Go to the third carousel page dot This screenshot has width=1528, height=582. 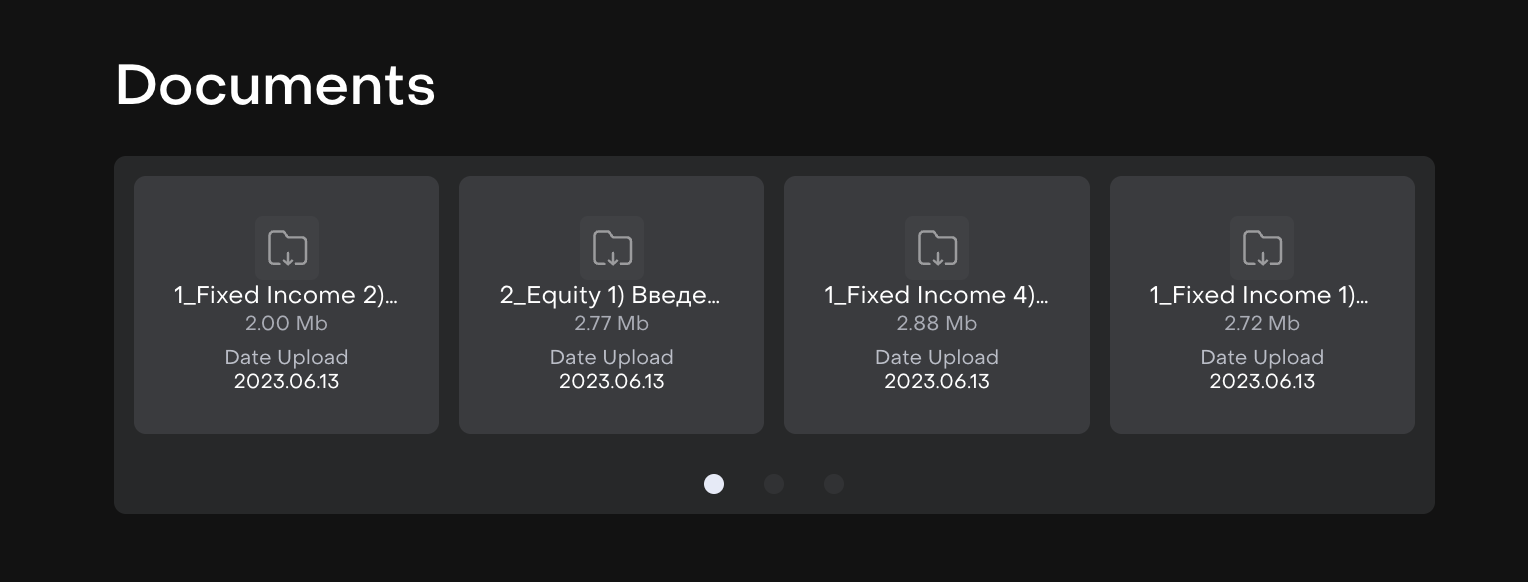click(x=834, y=484)
